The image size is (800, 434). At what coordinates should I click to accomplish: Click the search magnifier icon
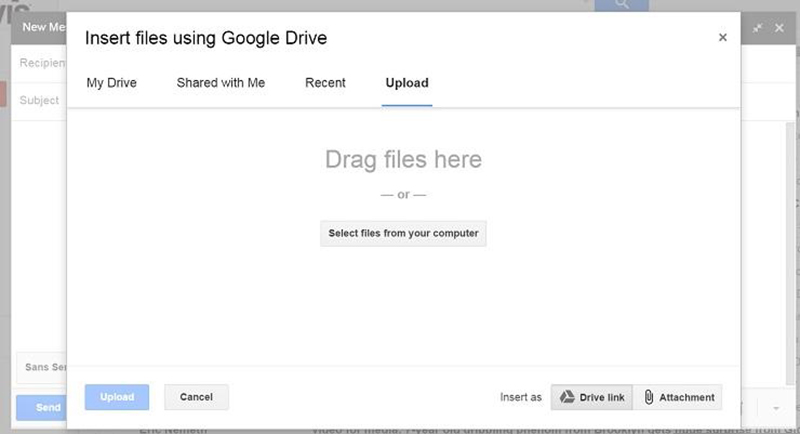point(622,5)
